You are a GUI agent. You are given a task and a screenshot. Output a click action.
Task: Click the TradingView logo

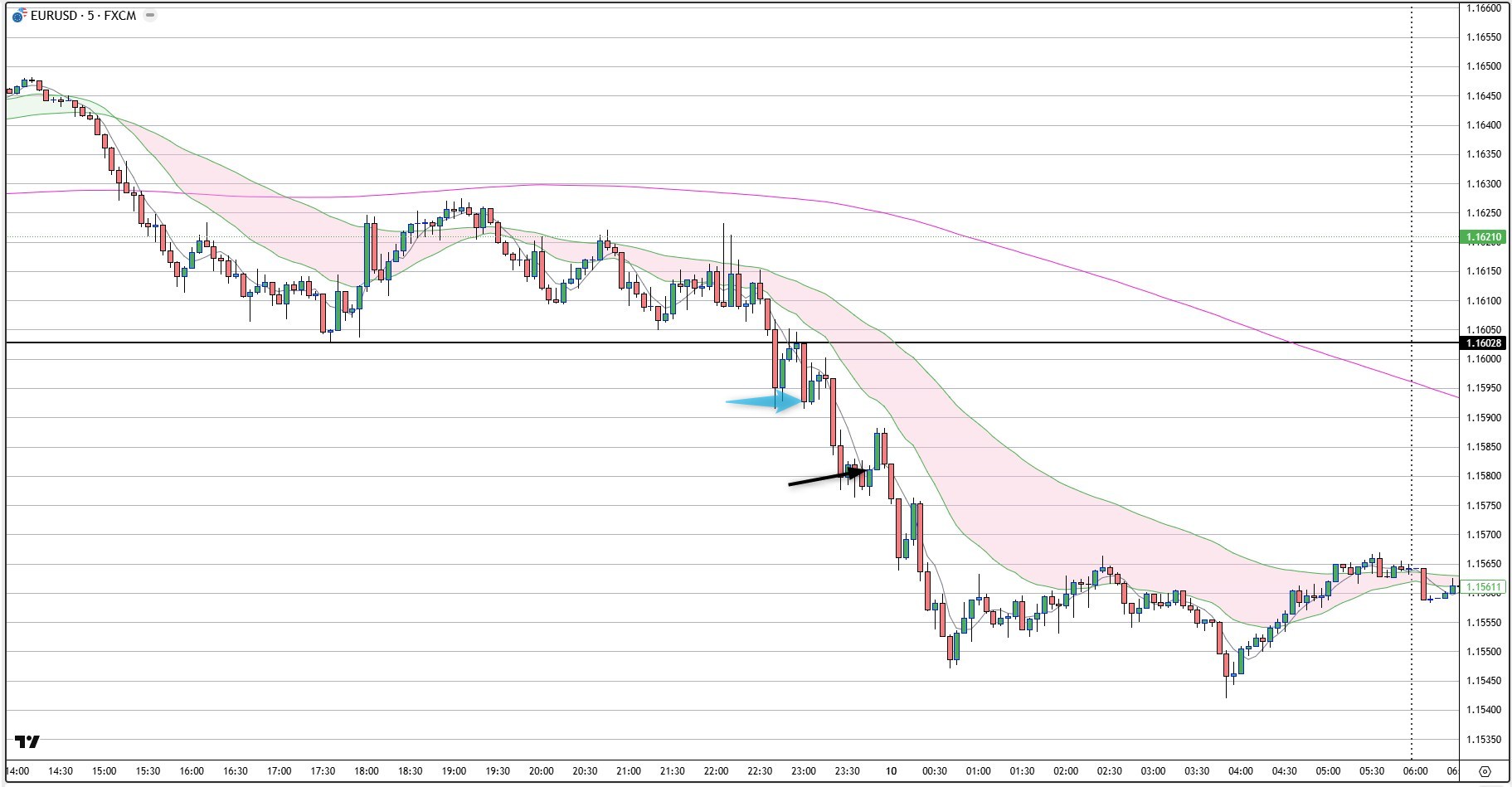(27, 741)
